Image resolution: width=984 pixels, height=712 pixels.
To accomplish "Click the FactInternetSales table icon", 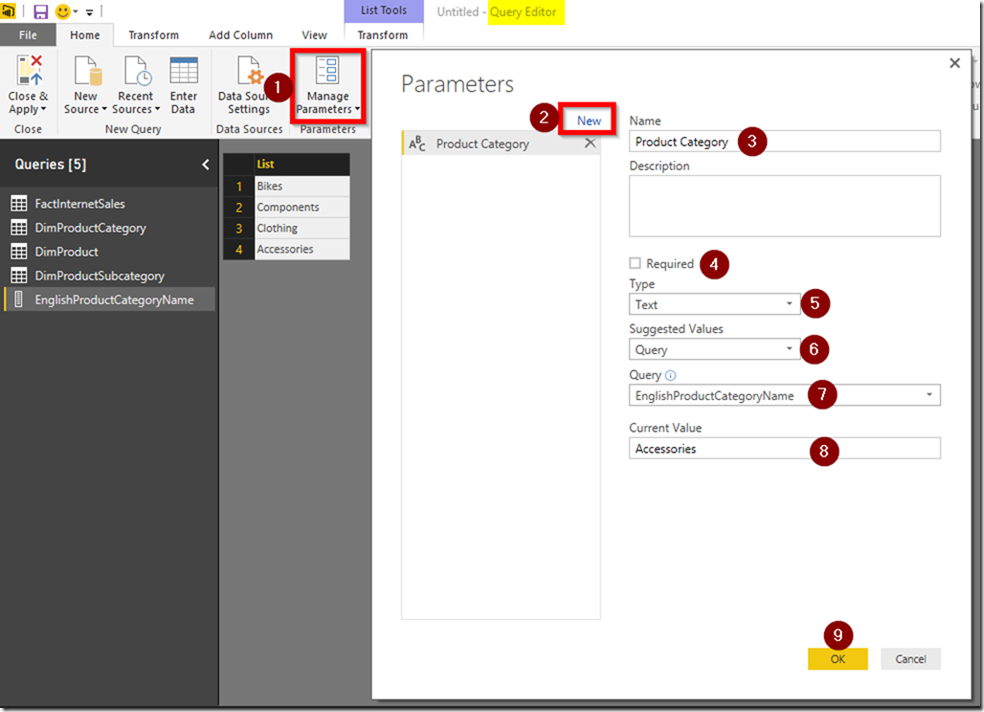I will coord(19,203).
